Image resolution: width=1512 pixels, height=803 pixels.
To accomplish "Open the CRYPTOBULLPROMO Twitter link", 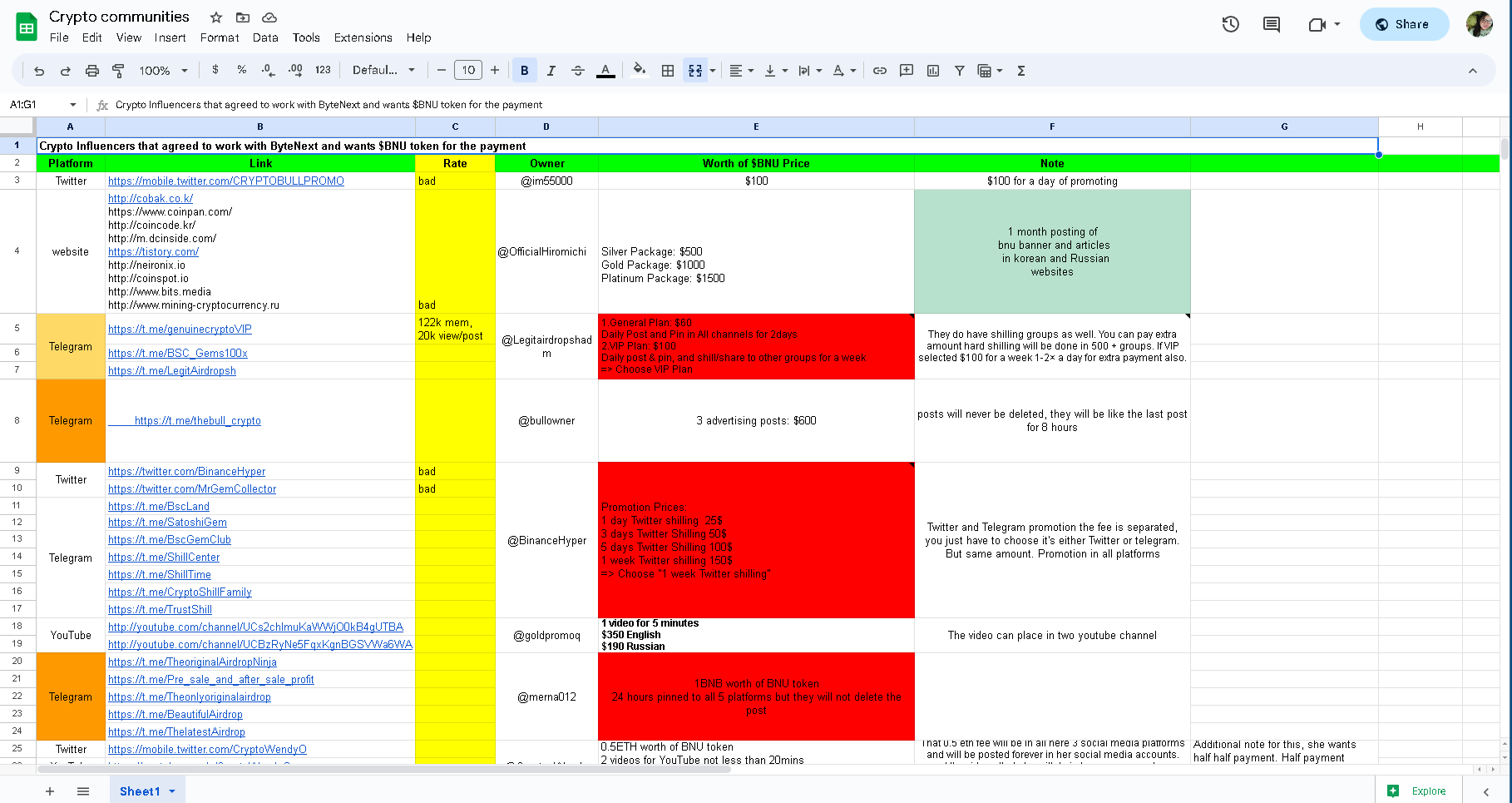I will [226, 181].
